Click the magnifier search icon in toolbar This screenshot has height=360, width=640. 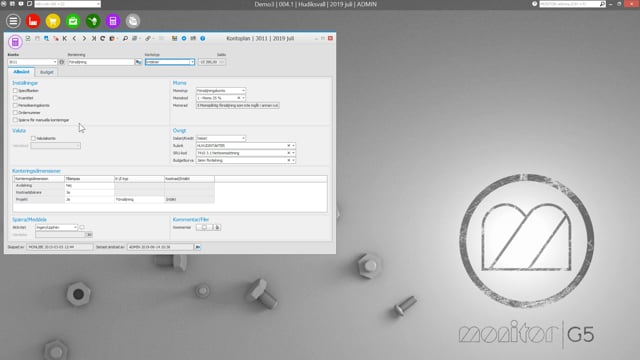(x=125, y=38)
